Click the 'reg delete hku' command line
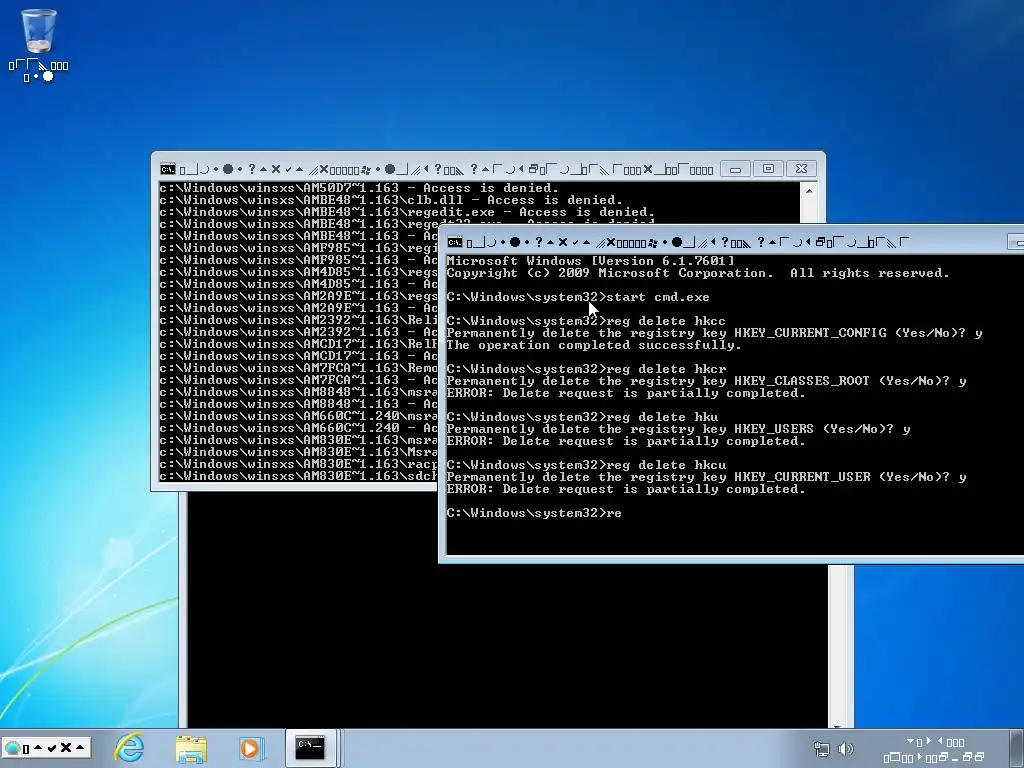Image resolution: width=1024 pixels, height=768 pixels. coord(582,417)
